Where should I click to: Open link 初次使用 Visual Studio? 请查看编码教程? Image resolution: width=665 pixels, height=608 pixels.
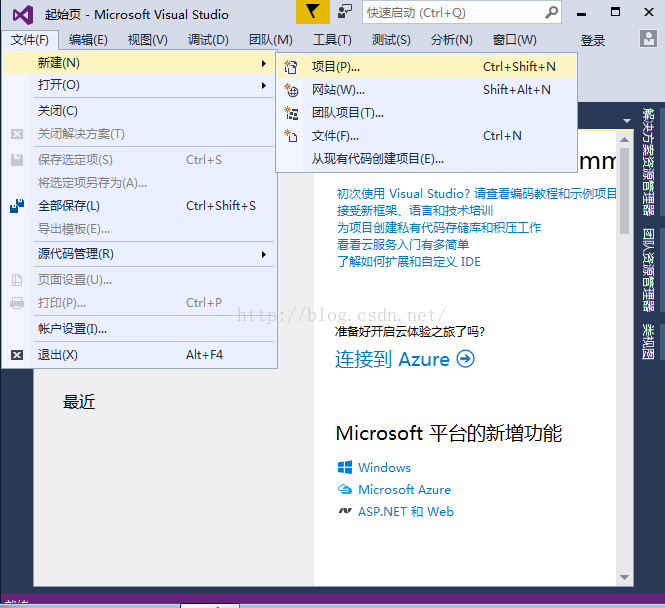pyautogui.click(x=476, y=194)
